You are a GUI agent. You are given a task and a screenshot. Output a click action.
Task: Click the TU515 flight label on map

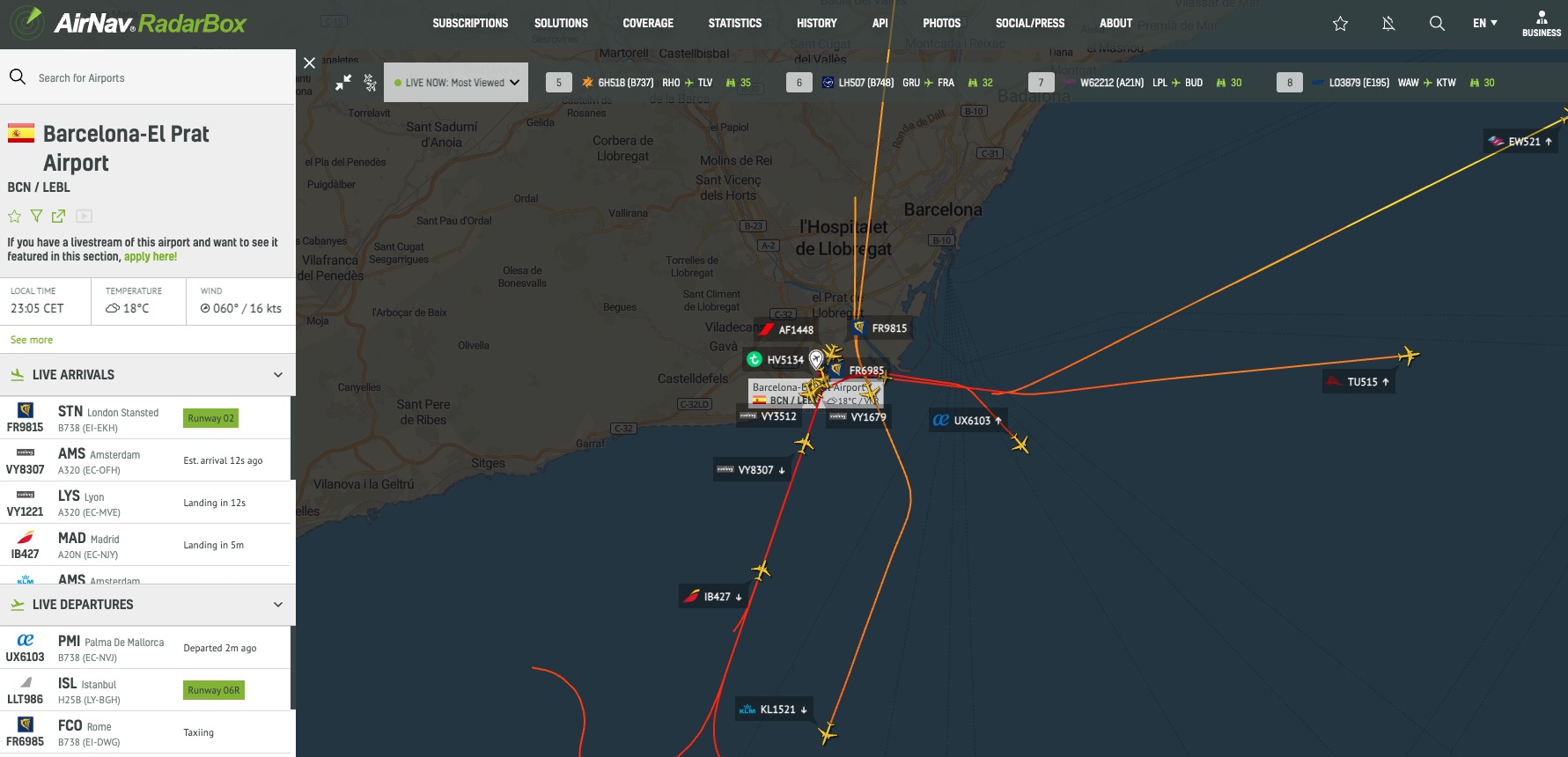(1359, 382)
